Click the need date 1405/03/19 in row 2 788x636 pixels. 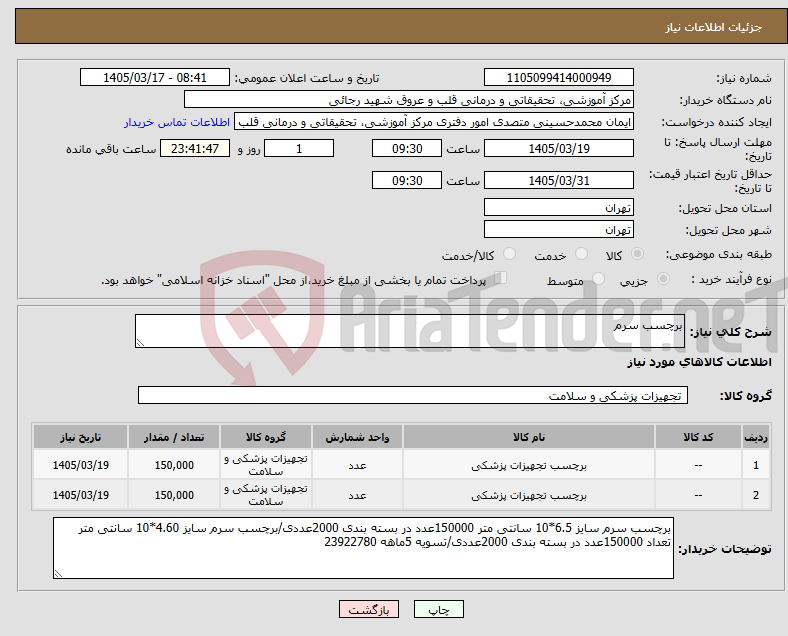[80, 495]
